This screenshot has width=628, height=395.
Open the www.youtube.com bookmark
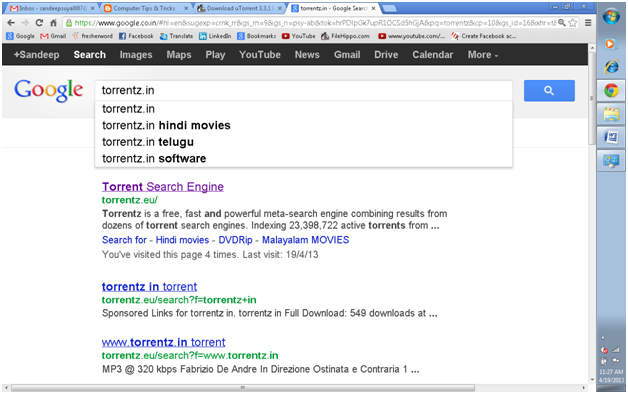412,36
